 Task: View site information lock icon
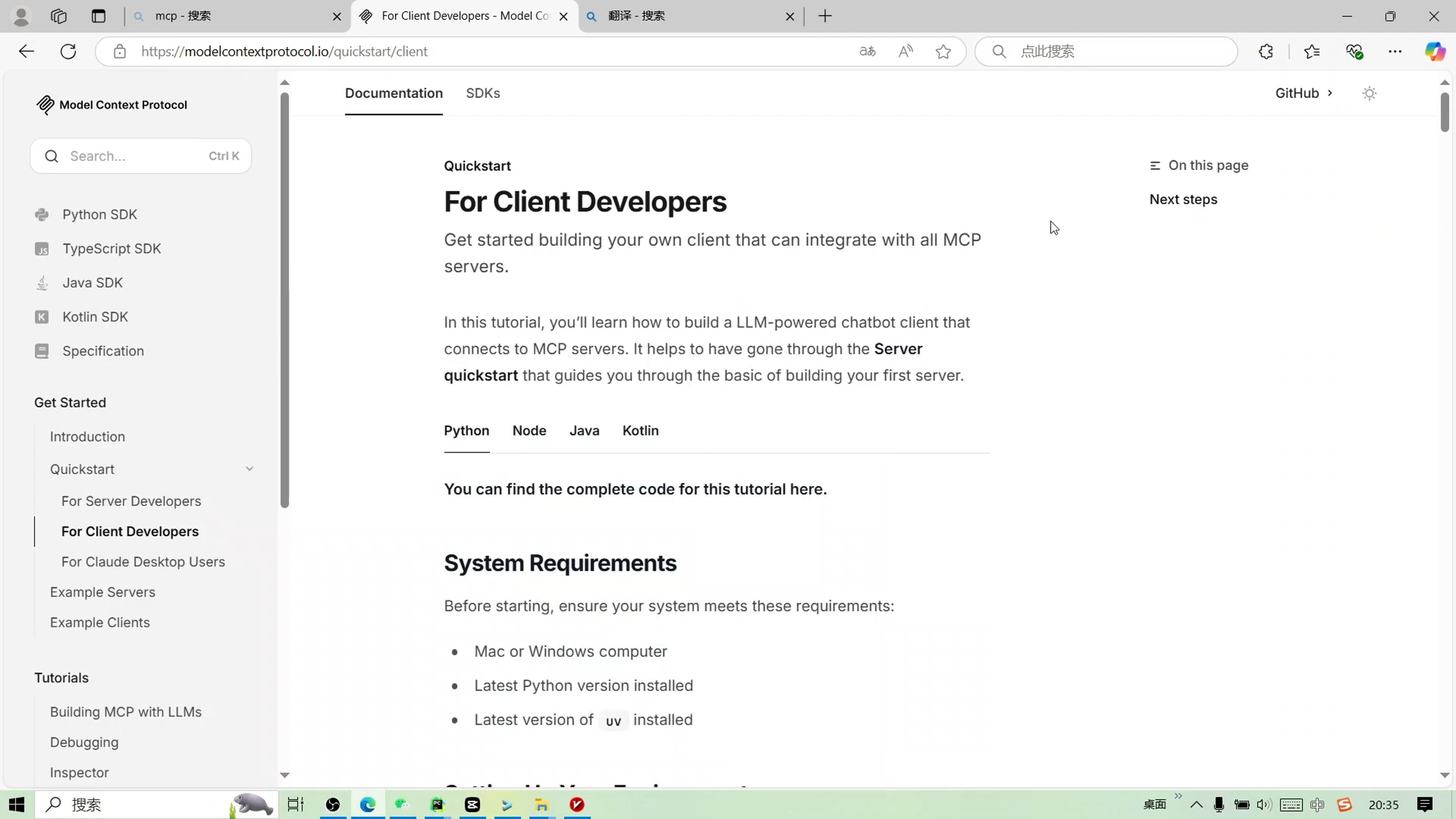click(119, 52)
